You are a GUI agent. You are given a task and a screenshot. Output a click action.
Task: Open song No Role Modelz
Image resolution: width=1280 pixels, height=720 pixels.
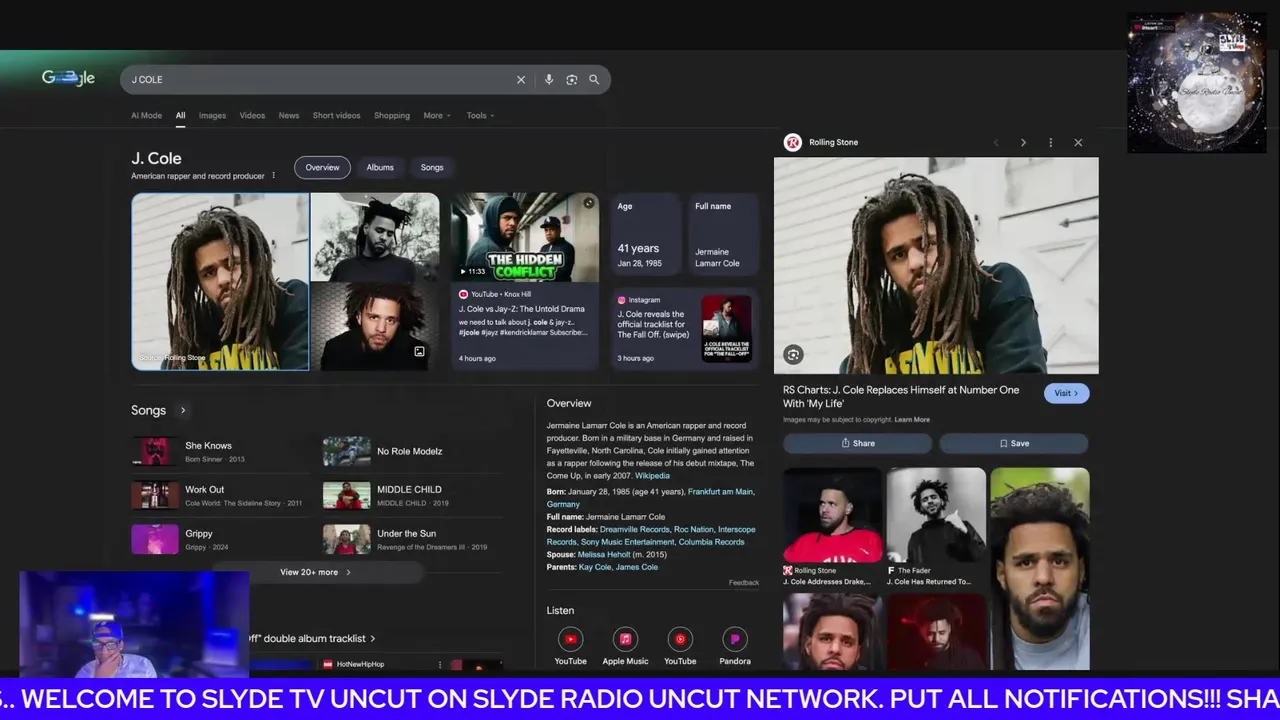click(x=412, y=451)
